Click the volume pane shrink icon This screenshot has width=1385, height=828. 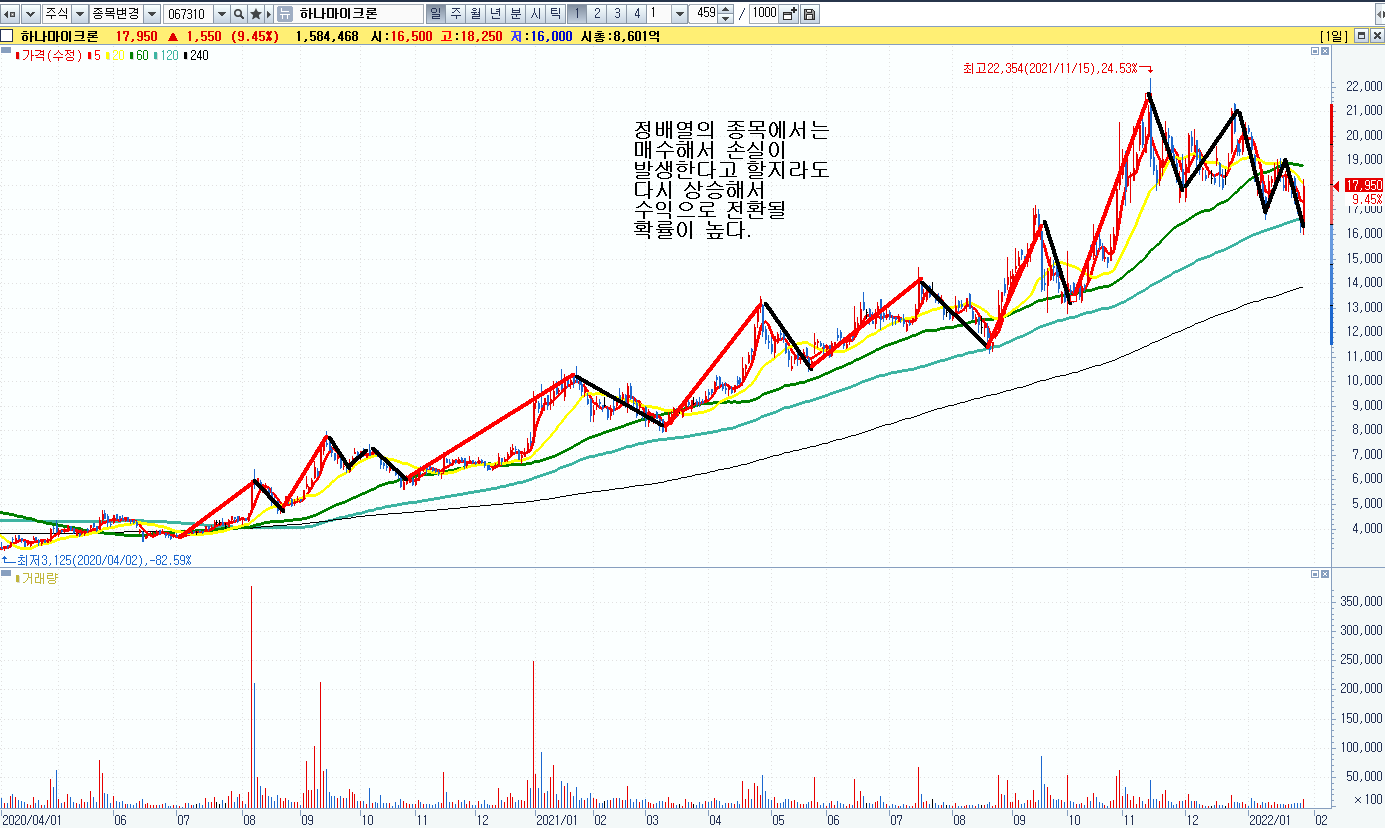(1313, 575)
